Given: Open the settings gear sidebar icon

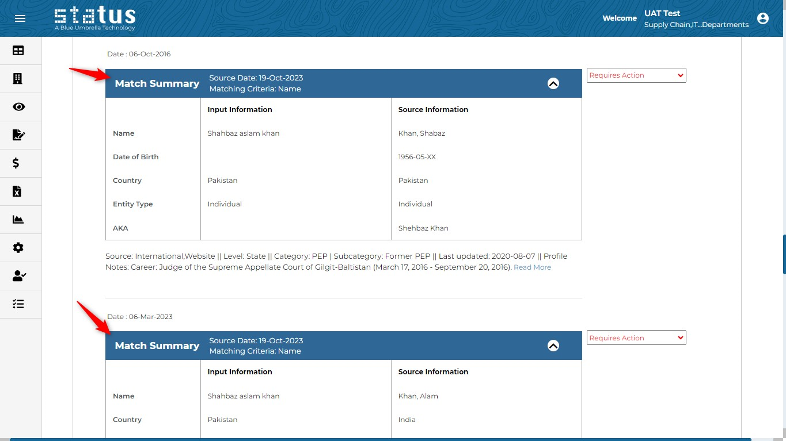Looking at the screenshot, I should (x=18, y=247).
